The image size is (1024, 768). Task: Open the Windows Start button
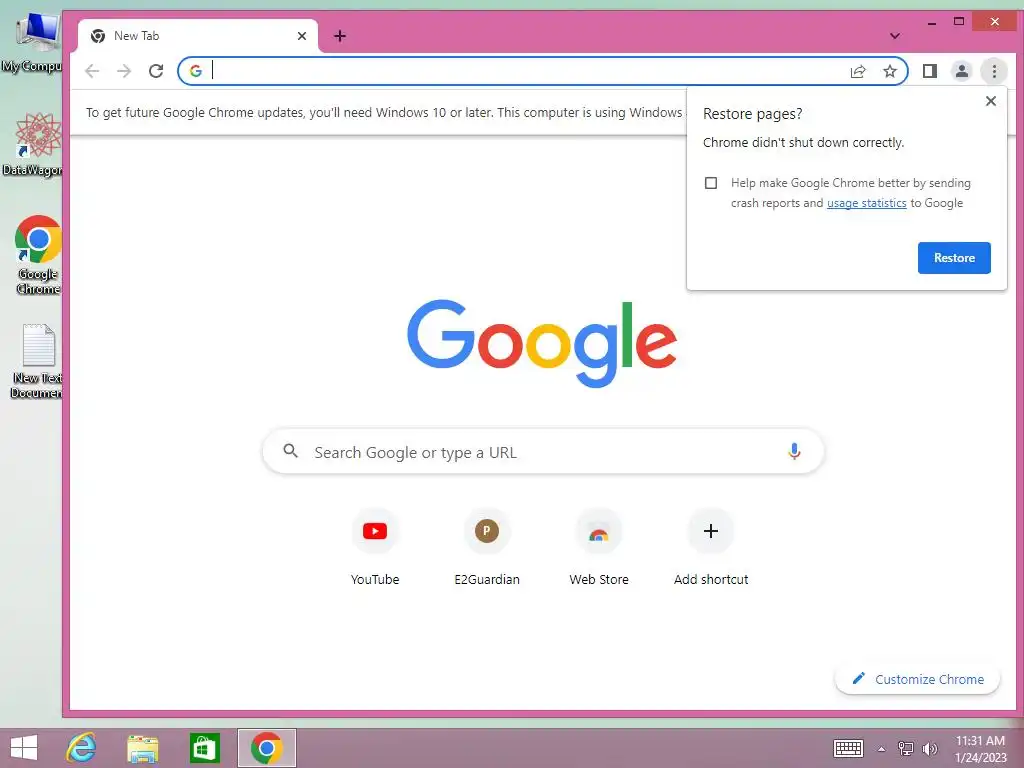point(24,748)
